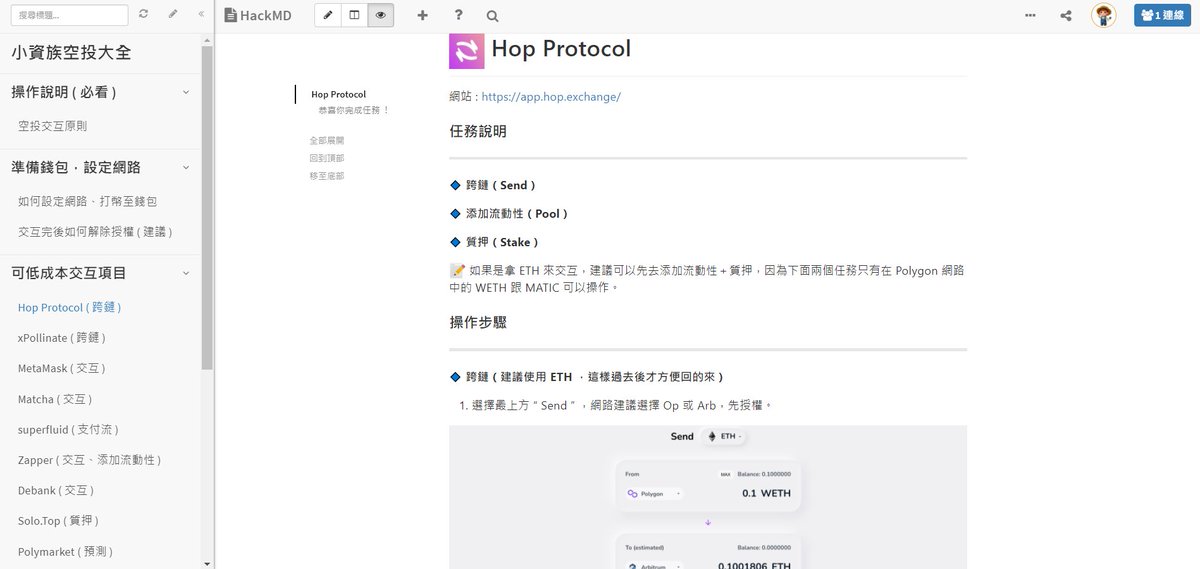Viewport: 1200px width, 569px height.
Task: Click 移至底部 go to bottom link
Action: tap(327, 176)
